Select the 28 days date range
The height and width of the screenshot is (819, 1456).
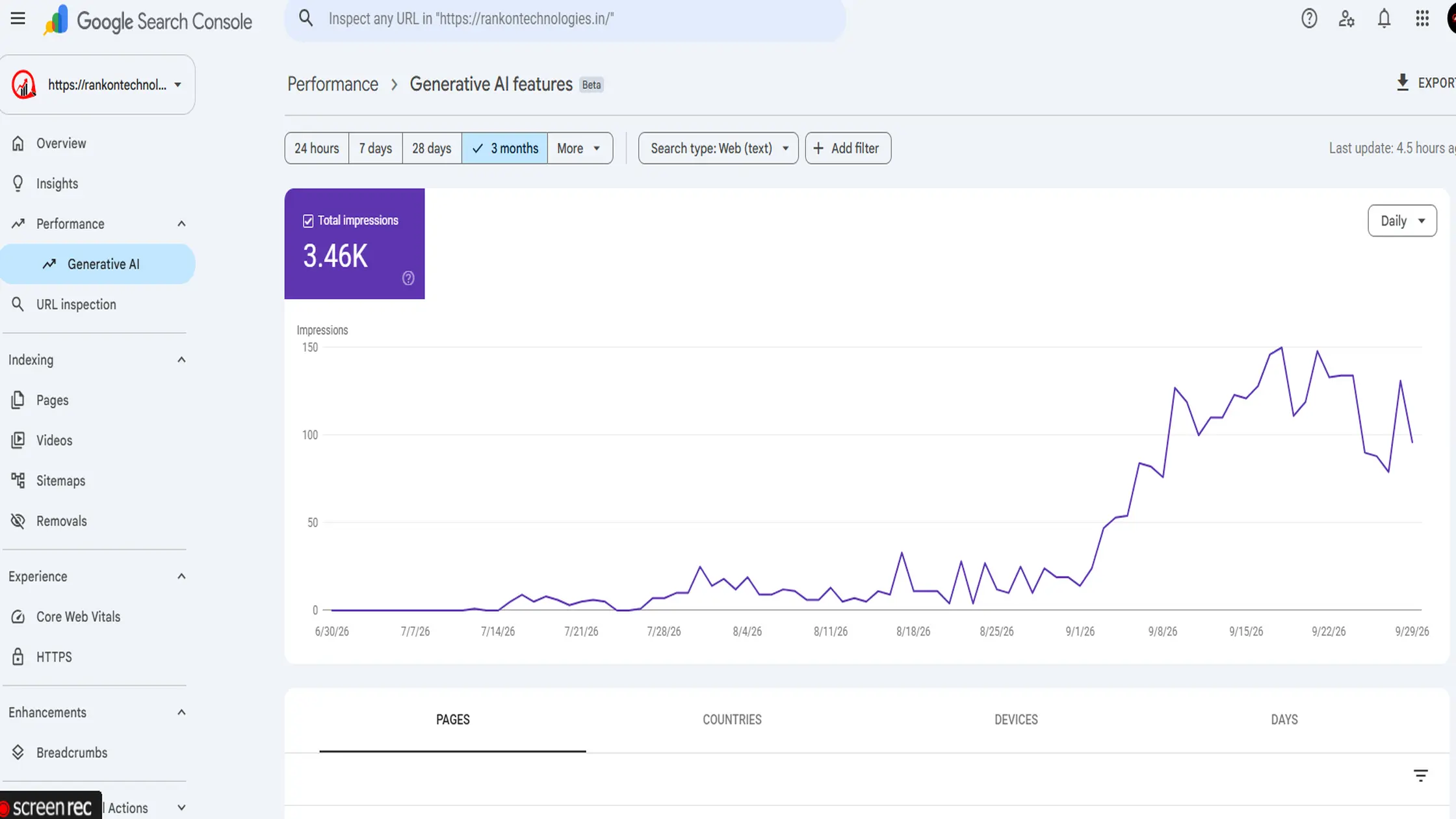pos(432,148)
